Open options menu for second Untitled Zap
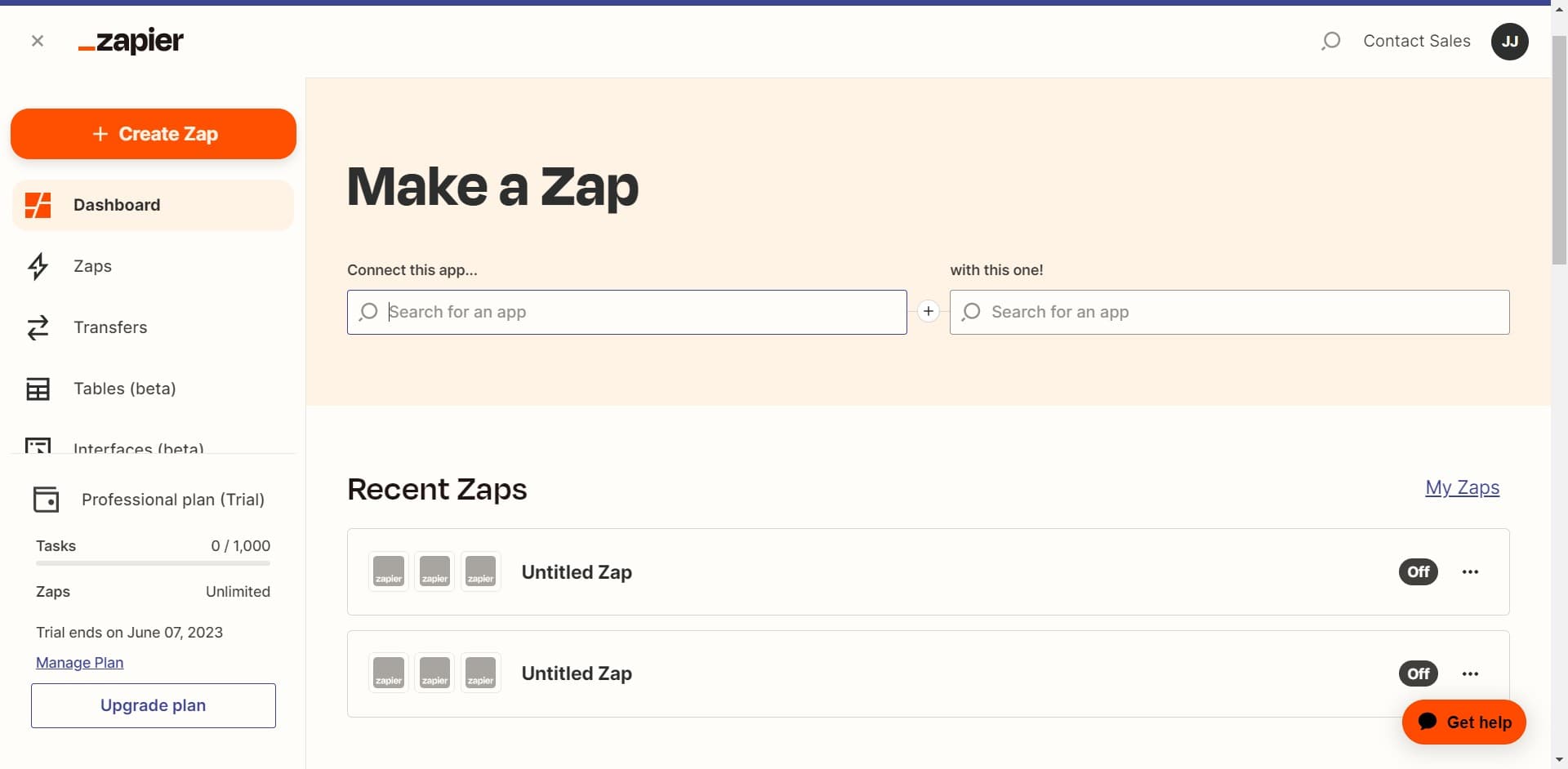Image resolution: width=1568 pixels, height=769 pixels. (x=1471, y=673)
